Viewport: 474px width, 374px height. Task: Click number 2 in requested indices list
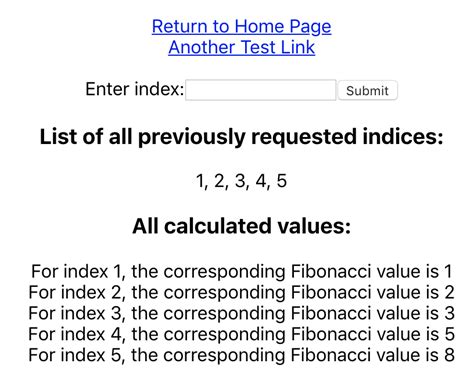point(220,181)
